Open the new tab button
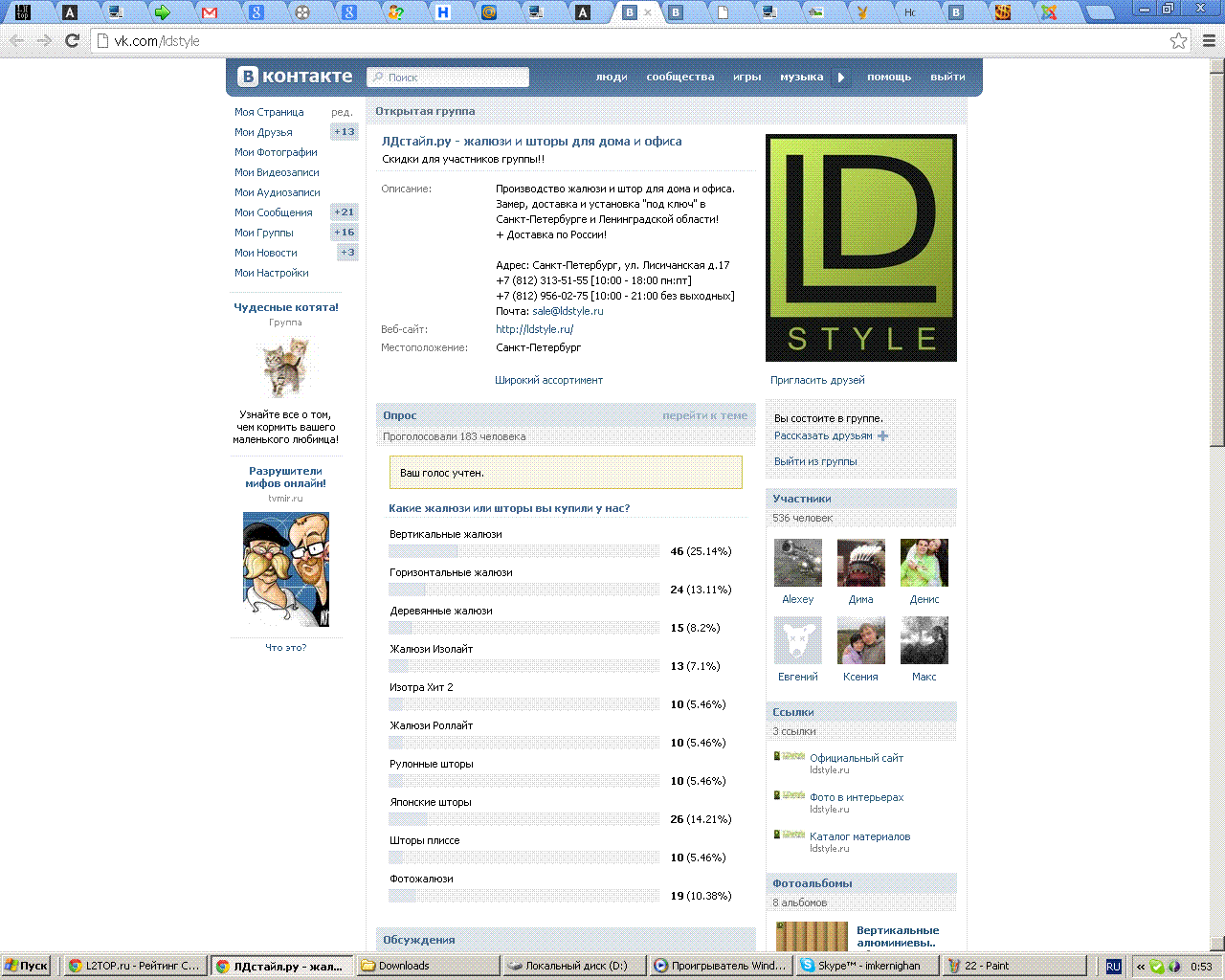The height and width of the screenshot is (980, 1225). click(1101, 12)
